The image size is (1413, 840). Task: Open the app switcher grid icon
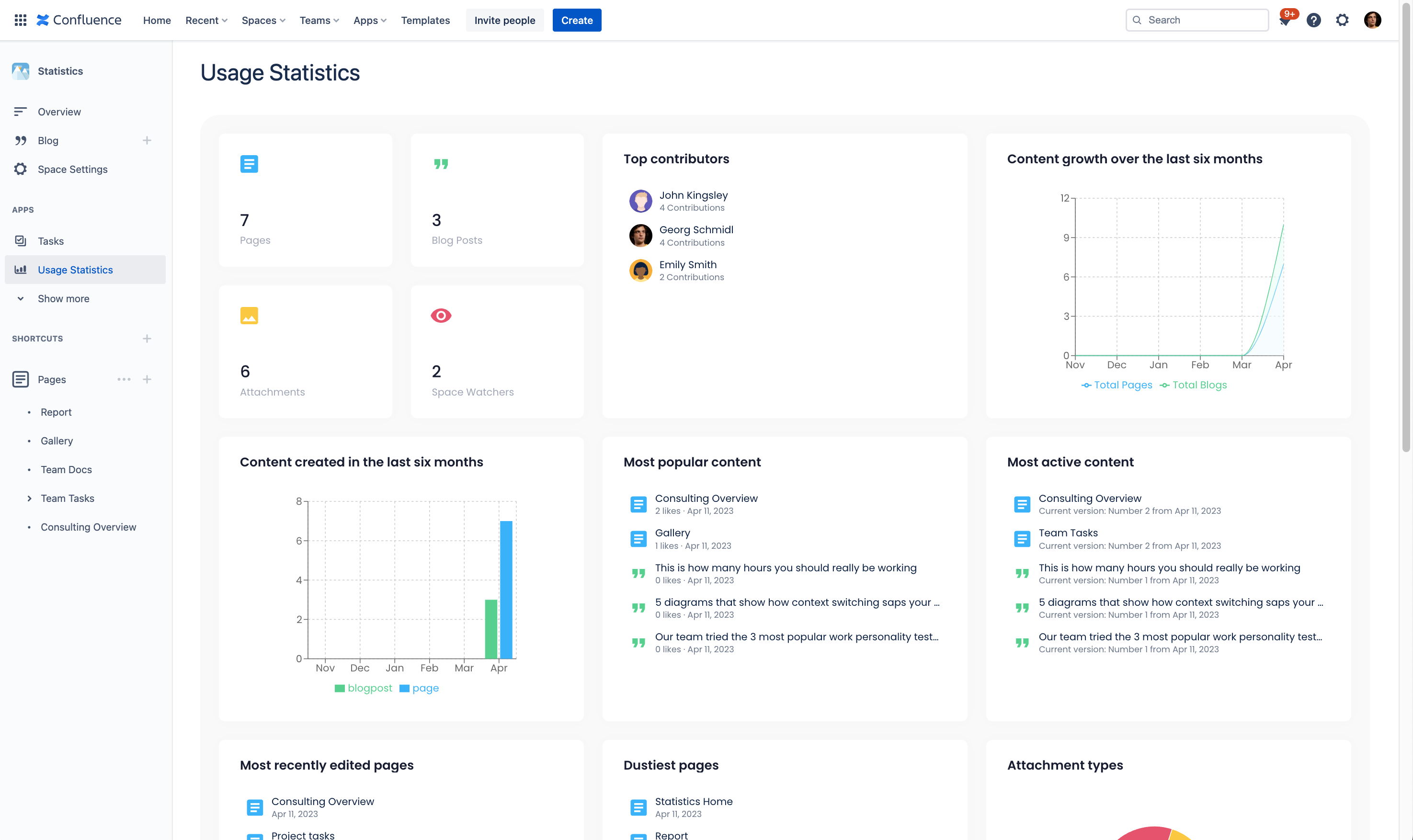tap(21, 21)
